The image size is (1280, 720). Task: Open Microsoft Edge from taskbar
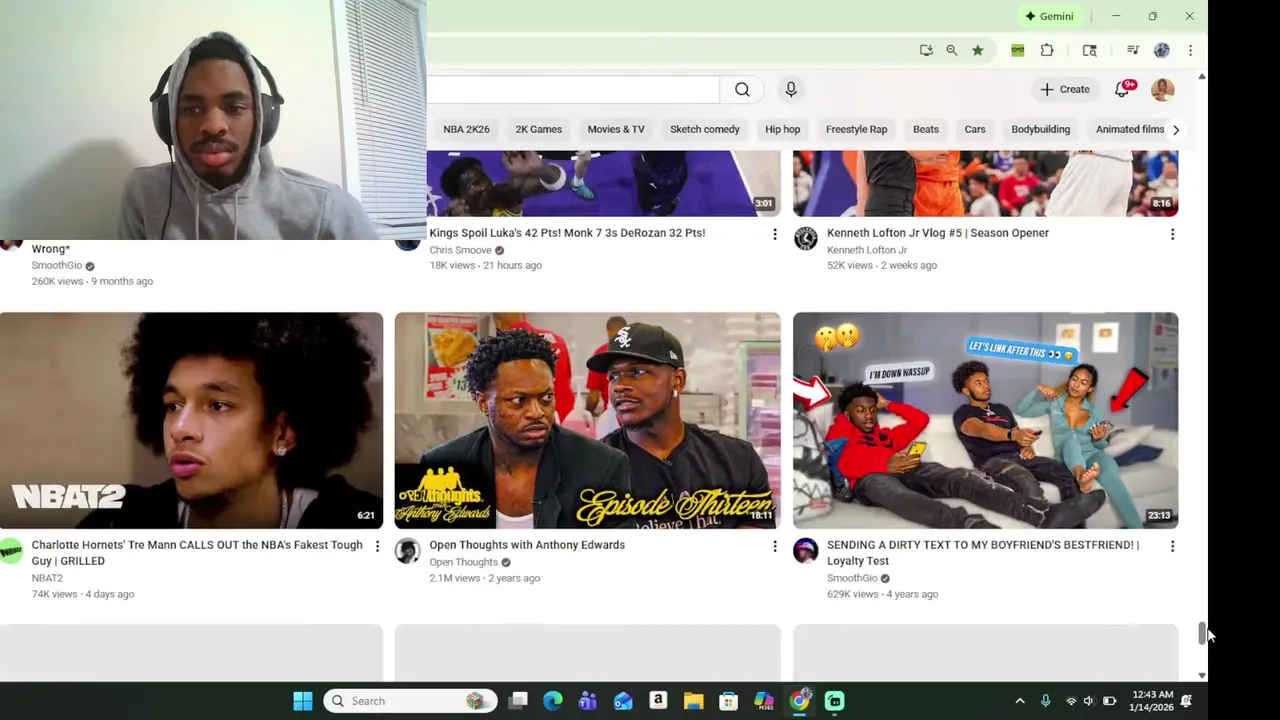pos(553,701)
